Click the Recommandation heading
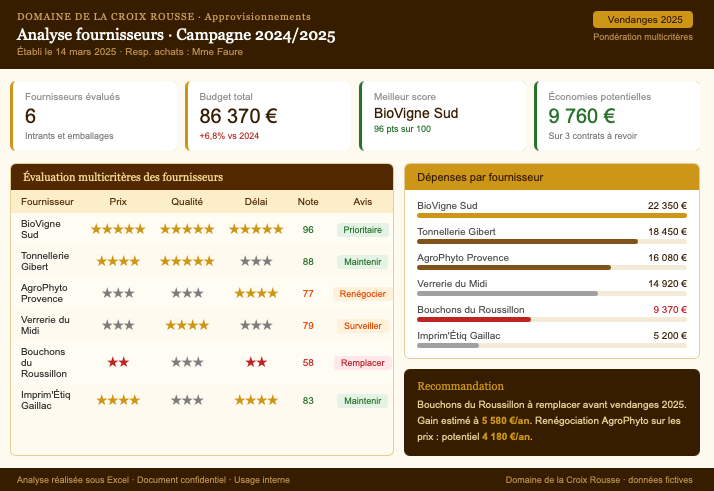This screenshot has width=714, height=491. tap(460, 386)
